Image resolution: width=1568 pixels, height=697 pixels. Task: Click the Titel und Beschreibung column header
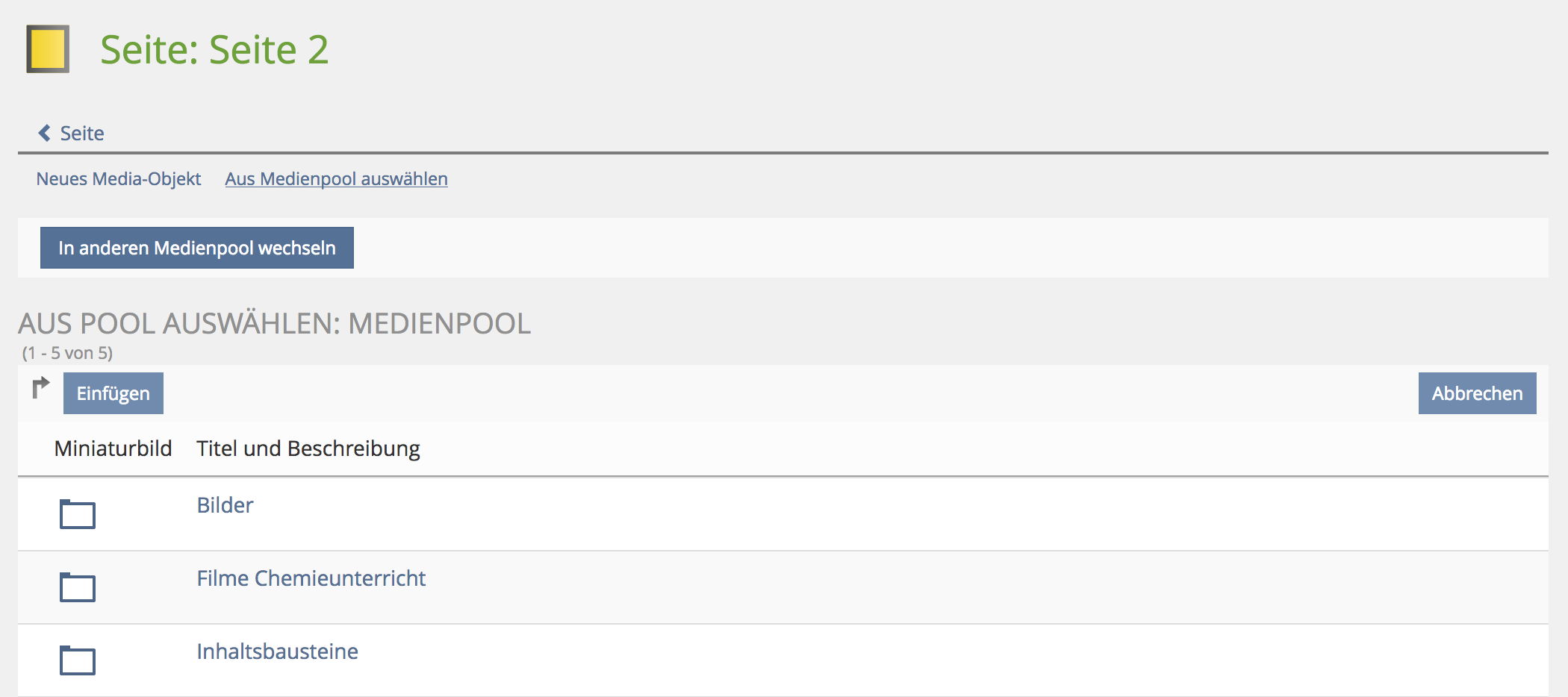point(308,448)
